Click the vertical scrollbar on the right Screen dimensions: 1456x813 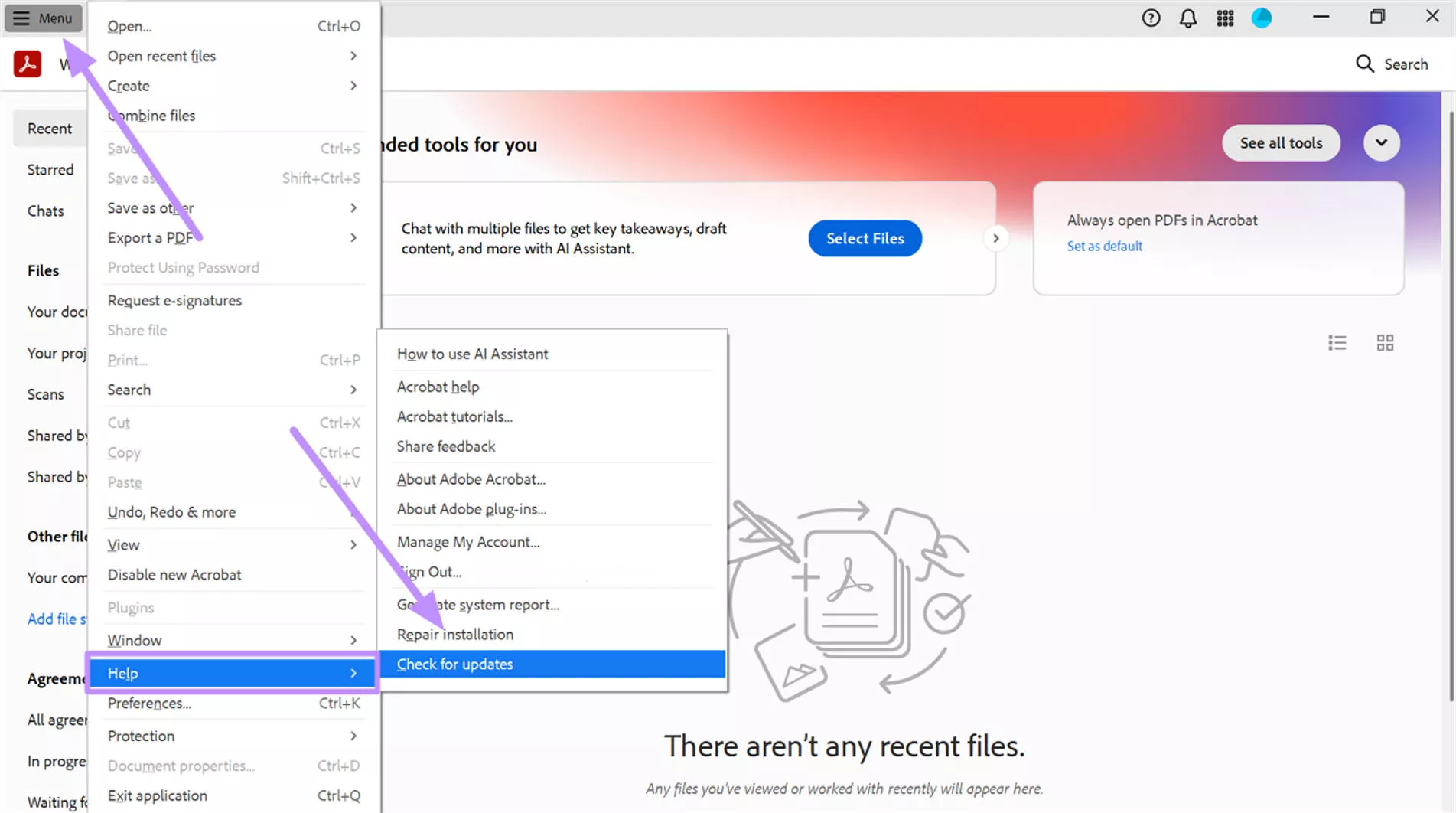pos(1451,406)
